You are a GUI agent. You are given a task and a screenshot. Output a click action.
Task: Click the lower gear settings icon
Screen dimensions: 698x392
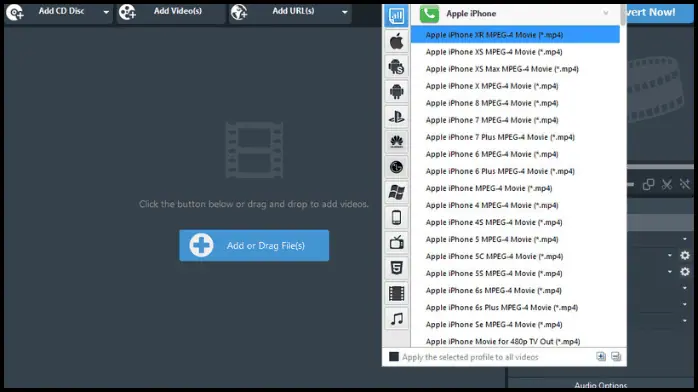(685, 272)
